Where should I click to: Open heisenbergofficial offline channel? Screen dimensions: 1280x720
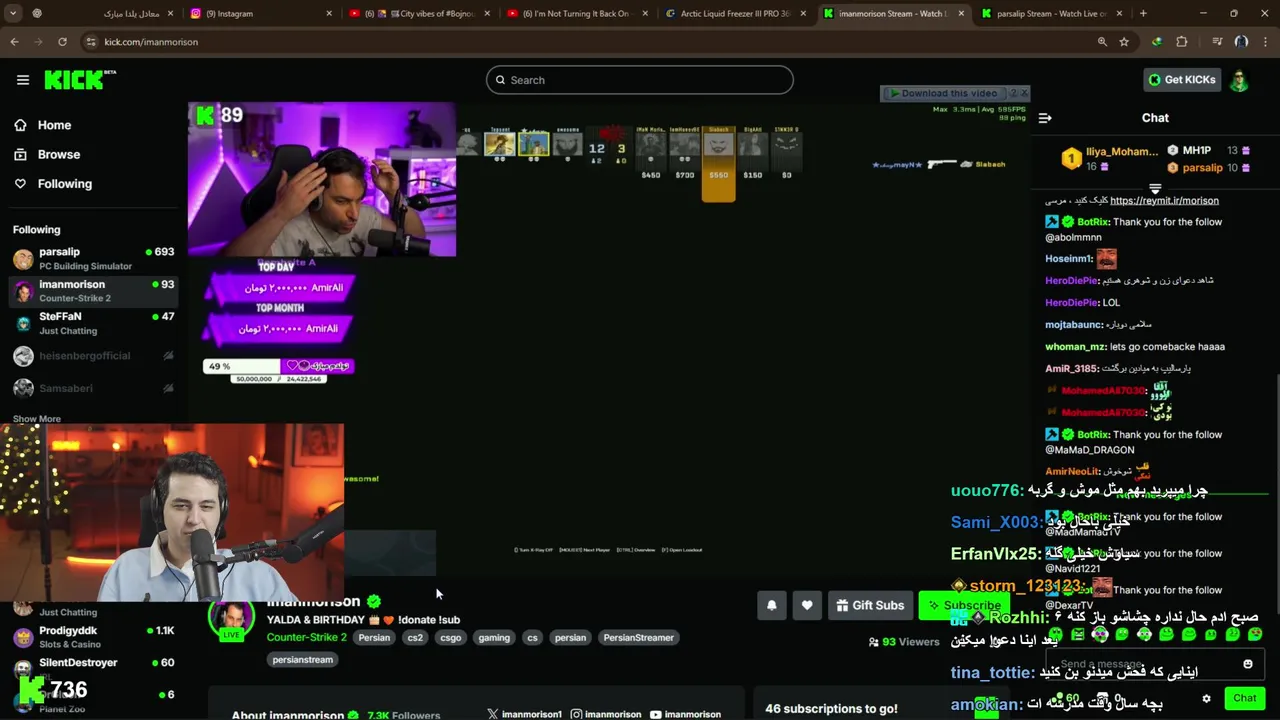(x=92, y=356)
